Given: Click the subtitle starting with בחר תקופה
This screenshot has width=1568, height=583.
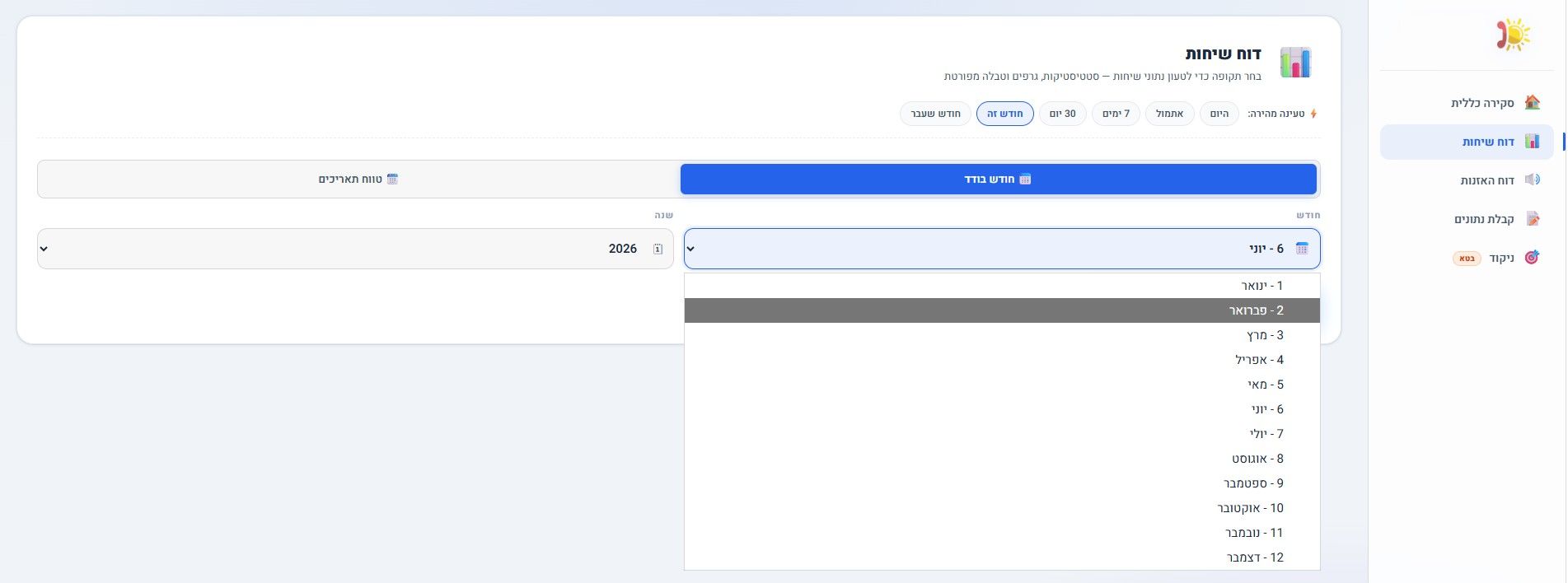Looking at the screenshot, I should click(x=1102, y=77).
